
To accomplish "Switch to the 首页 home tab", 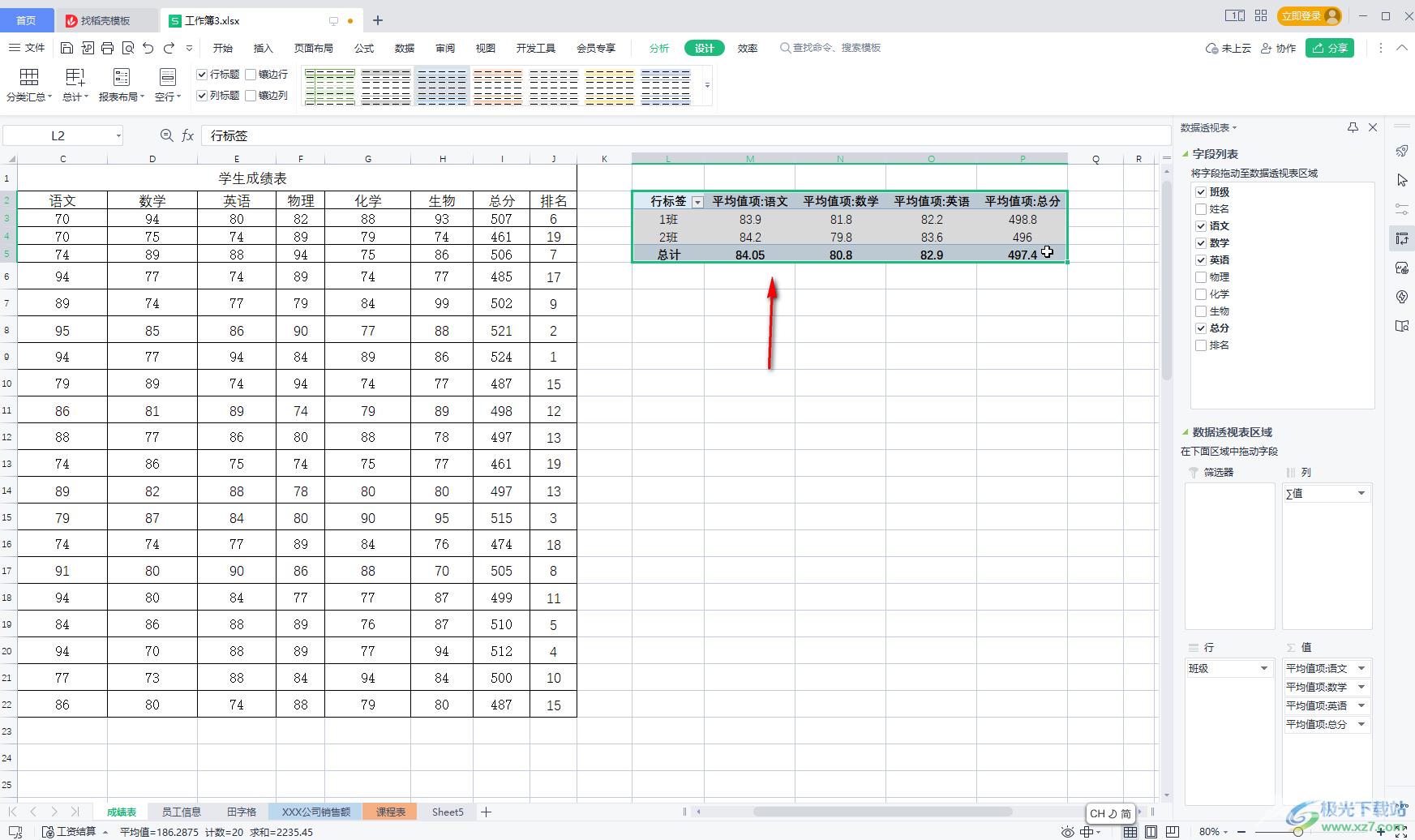I will pyautogui.click(x=27, y=20).
